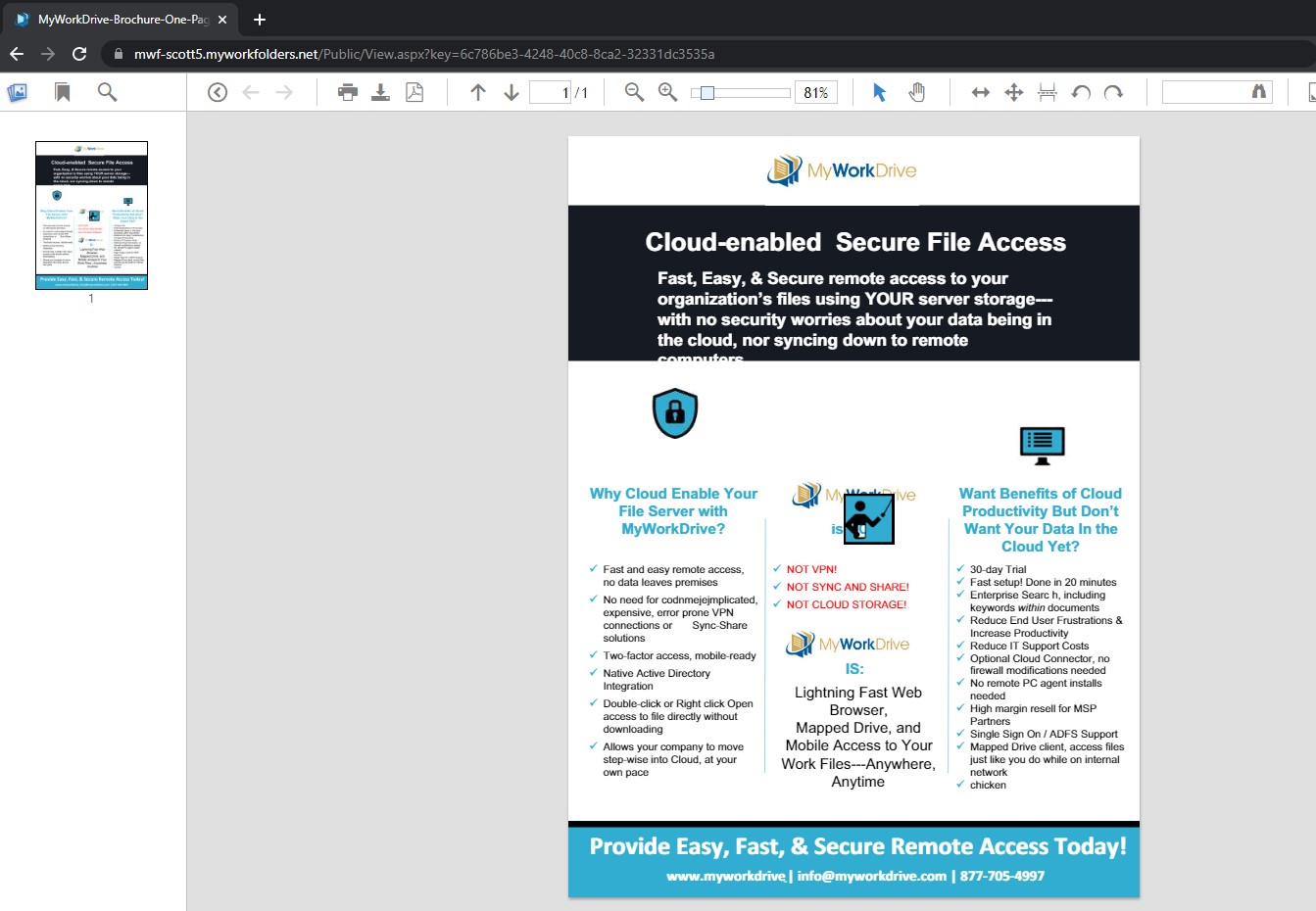Show the bookmarks panel
The image size is (1316, 911).
tap(63, 92)
